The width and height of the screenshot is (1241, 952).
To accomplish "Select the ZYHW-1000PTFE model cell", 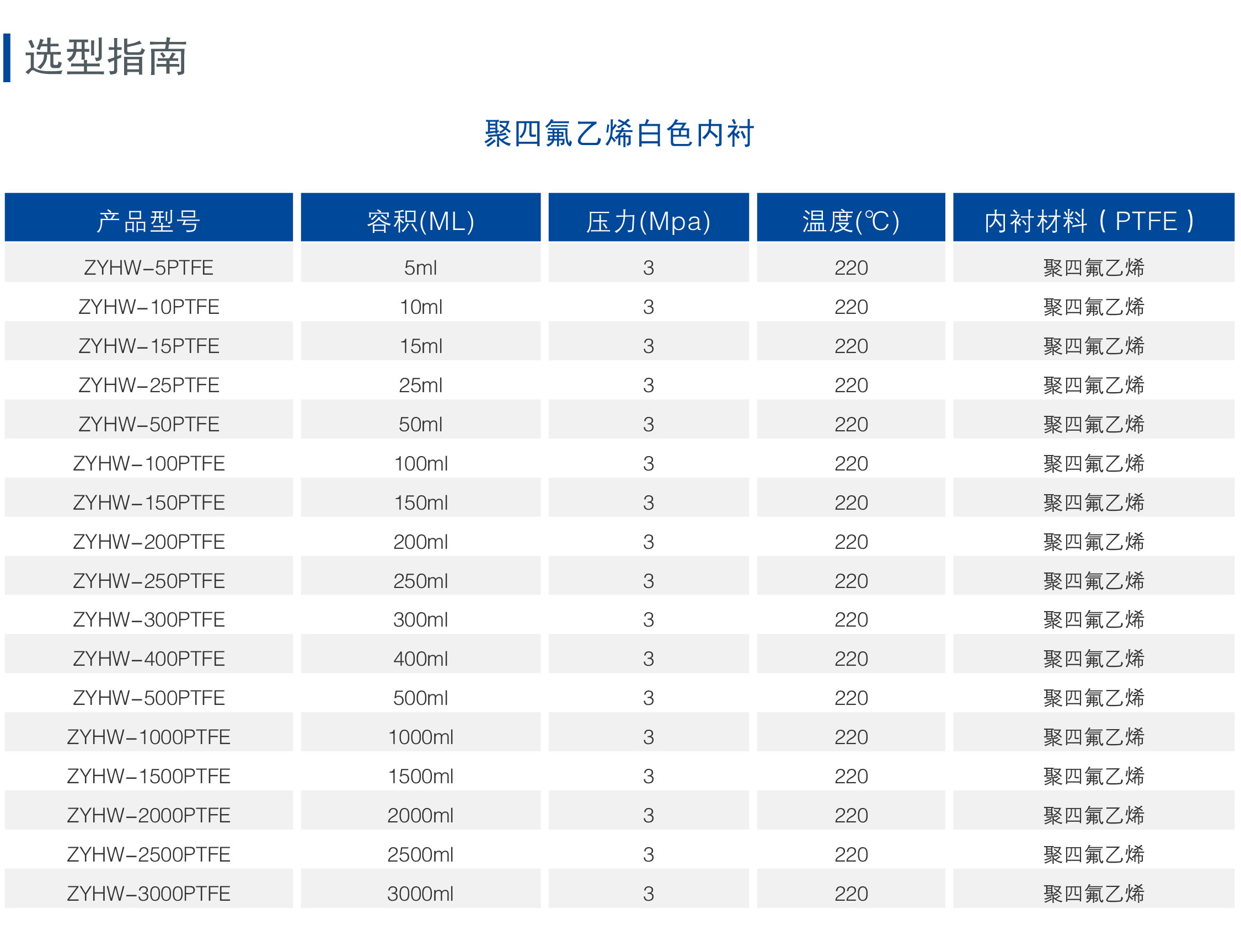I will coord(148,737).
